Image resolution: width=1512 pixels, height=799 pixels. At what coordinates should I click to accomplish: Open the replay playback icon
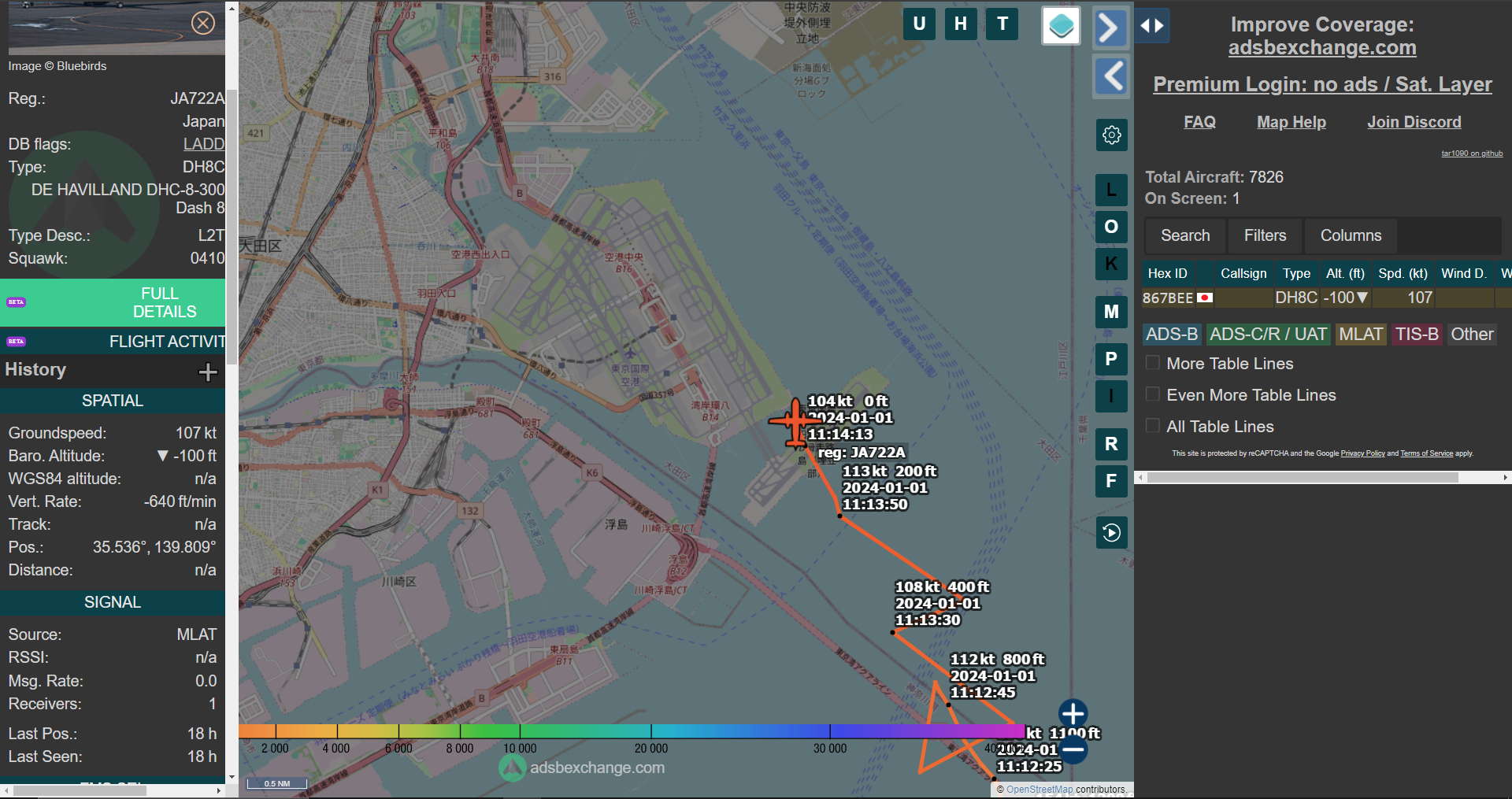[x=1111, y=533]
